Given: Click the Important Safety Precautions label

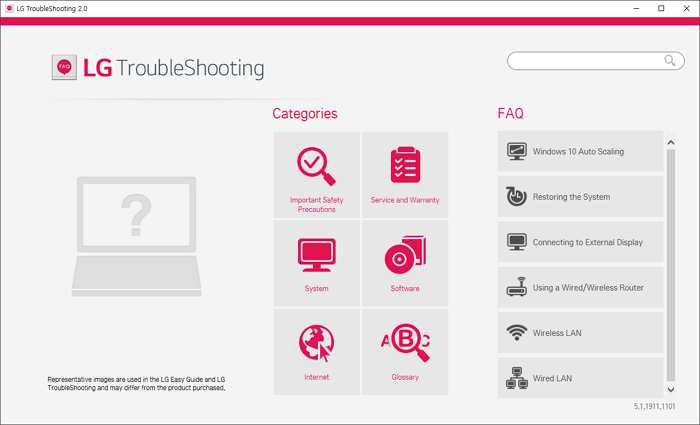Looking at the screenshot, I should pyautogui.click(x=317, y=204).
